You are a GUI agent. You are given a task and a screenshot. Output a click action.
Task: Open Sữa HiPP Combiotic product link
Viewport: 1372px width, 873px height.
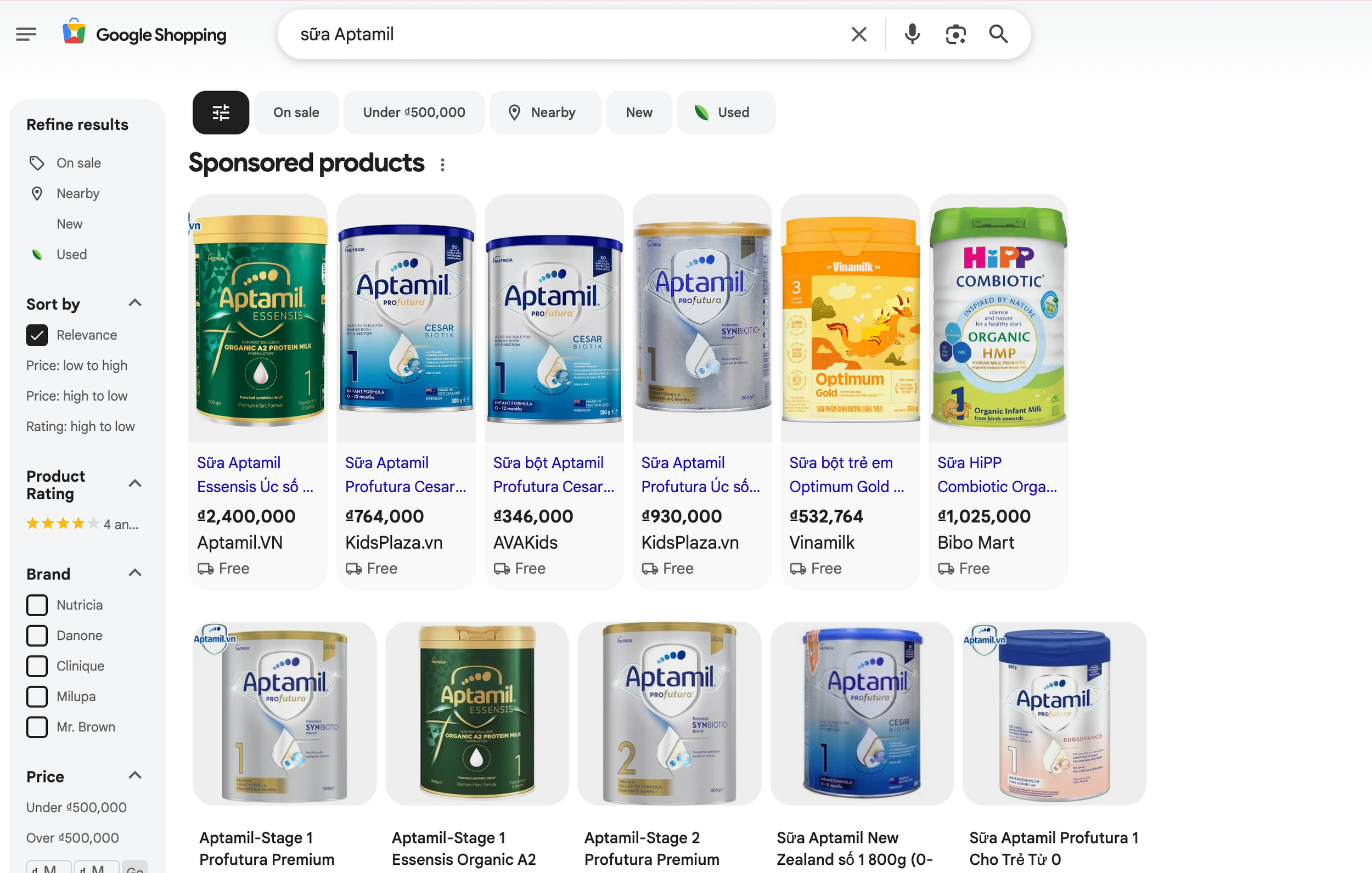(997, 474)
